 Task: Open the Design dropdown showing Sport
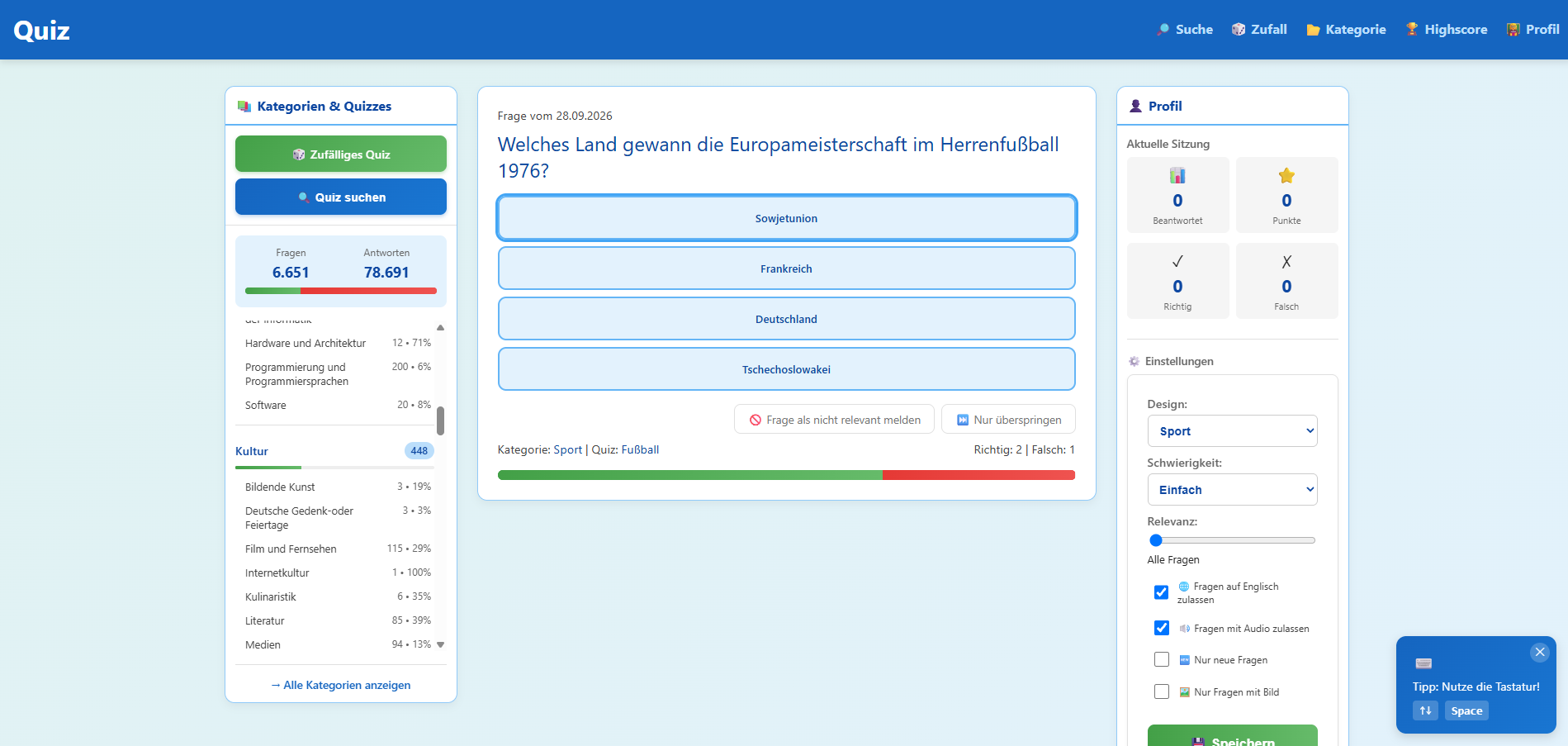pyautogui.click(x=1232, y=431)
